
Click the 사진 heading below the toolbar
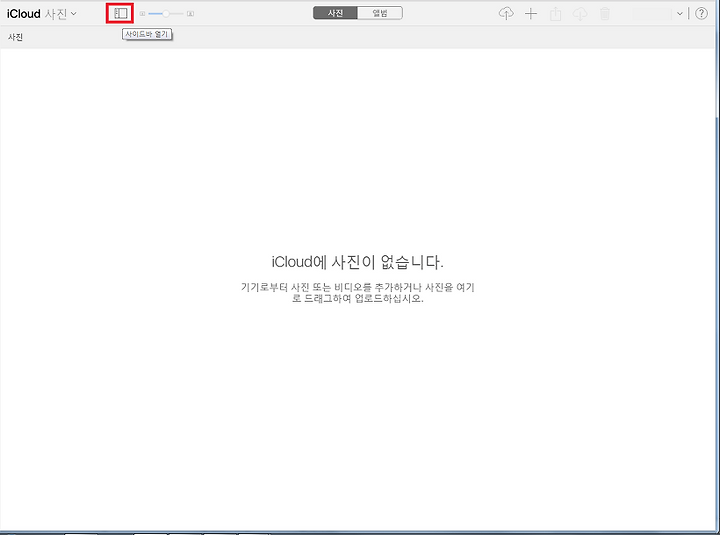15,37
